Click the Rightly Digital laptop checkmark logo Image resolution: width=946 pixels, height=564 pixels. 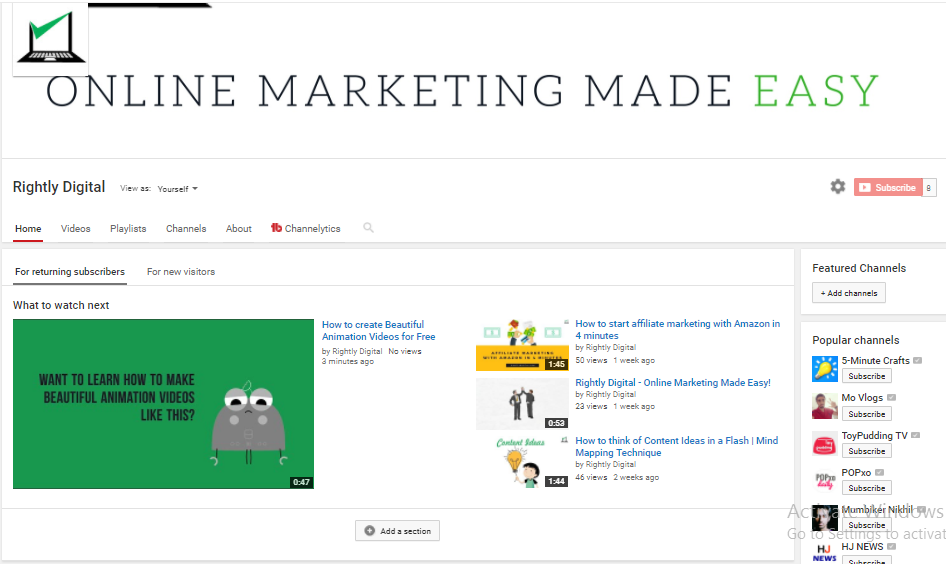coord(51,39)
